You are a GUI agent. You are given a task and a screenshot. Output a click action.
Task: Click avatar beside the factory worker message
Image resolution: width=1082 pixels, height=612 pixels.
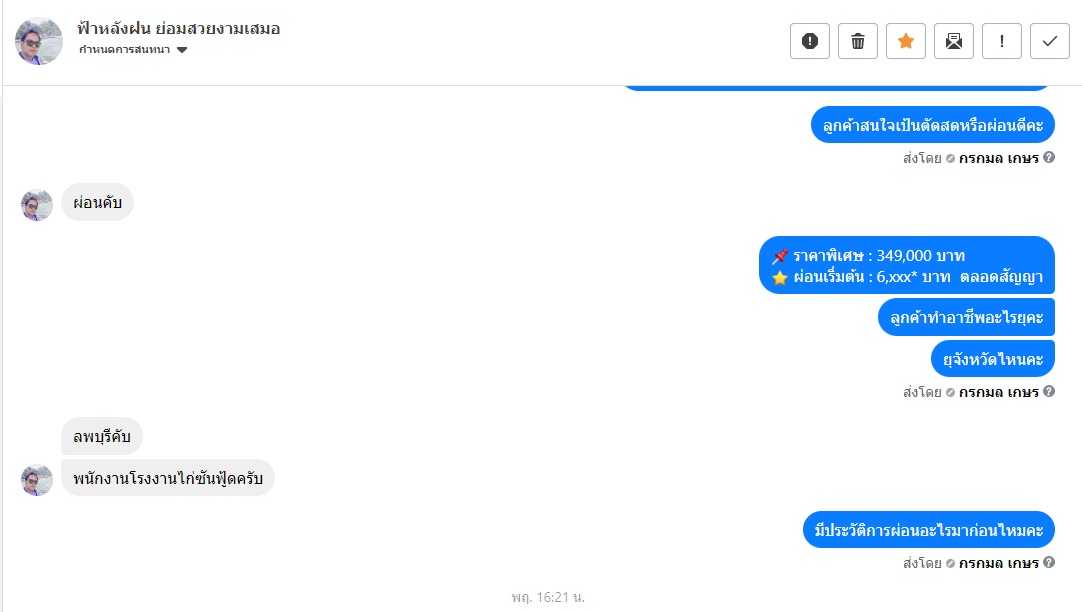(x=37, y=480)
